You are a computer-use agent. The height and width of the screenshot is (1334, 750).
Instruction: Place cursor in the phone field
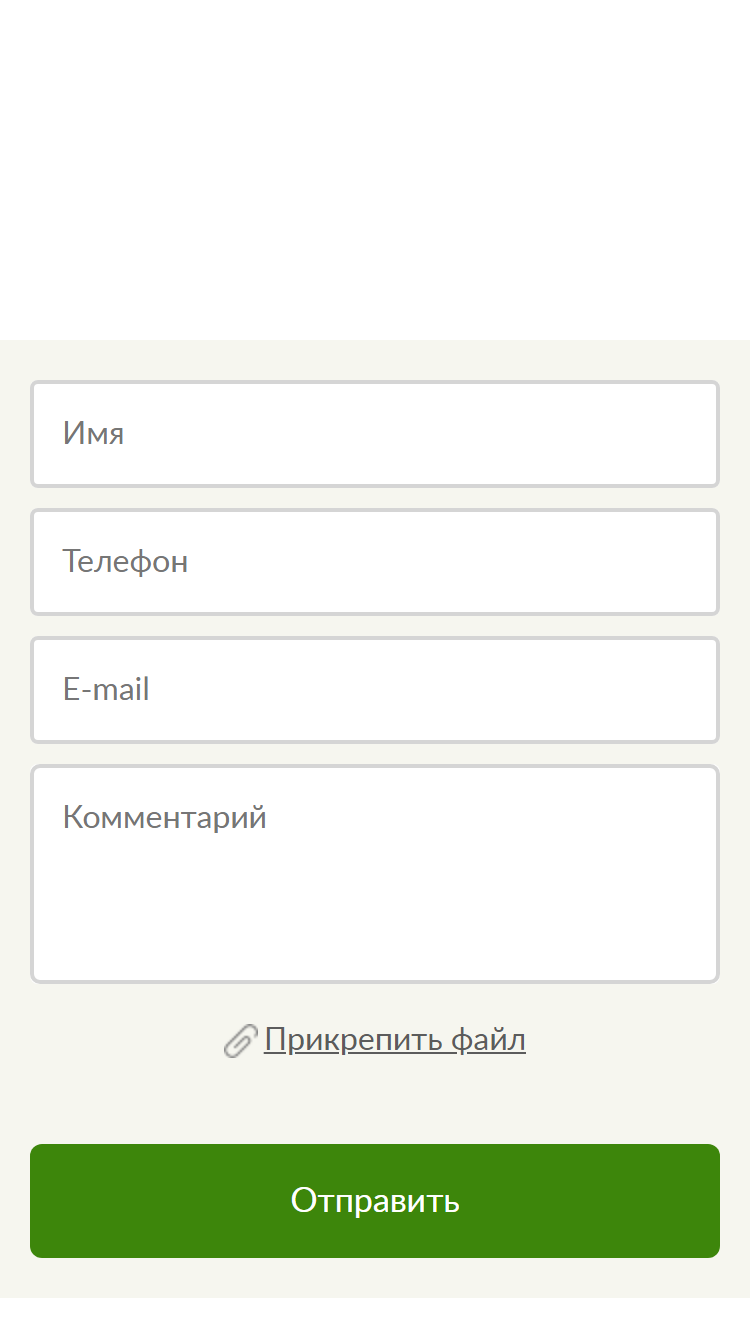(x=375, y=562)
